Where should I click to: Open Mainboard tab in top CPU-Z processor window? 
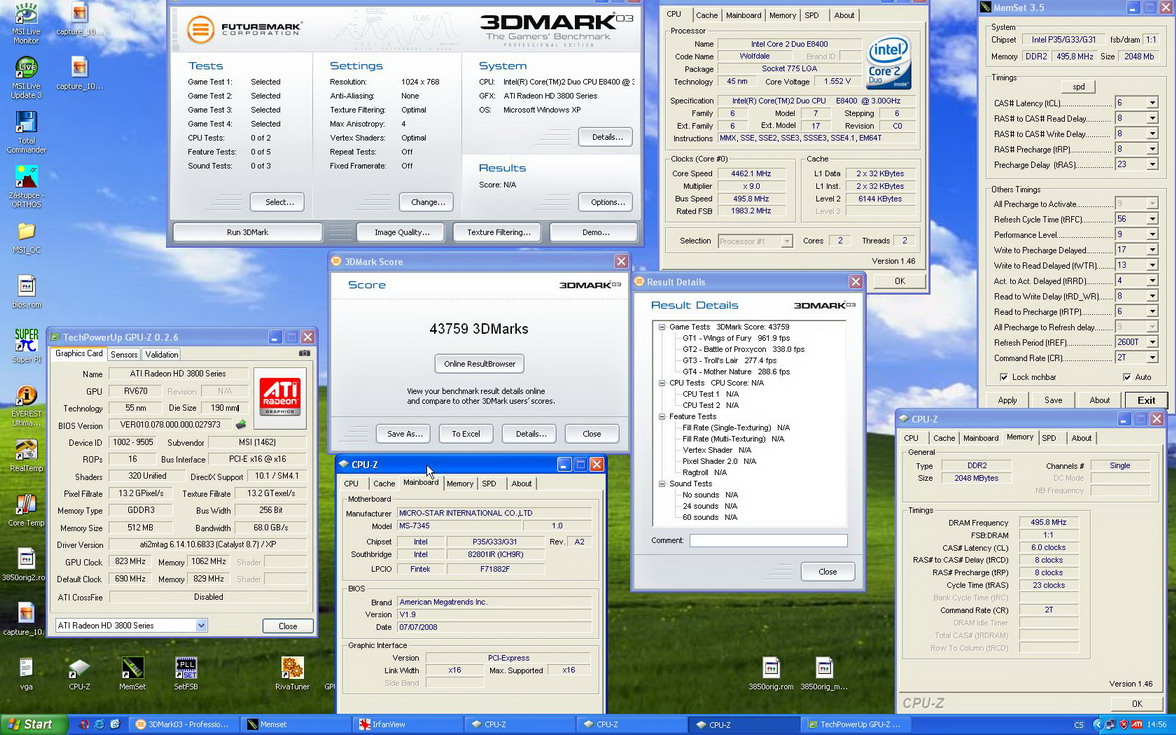[x=743, y=15]
